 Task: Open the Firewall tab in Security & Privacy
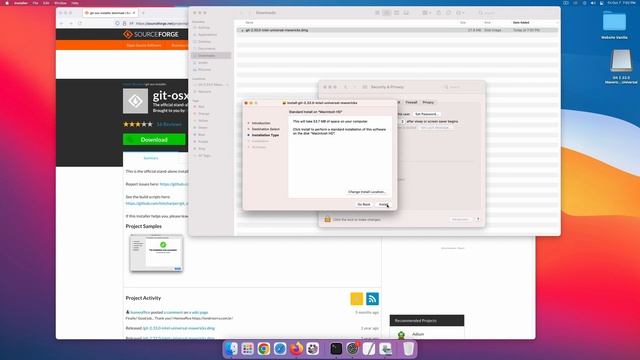(x=411, y=102)
